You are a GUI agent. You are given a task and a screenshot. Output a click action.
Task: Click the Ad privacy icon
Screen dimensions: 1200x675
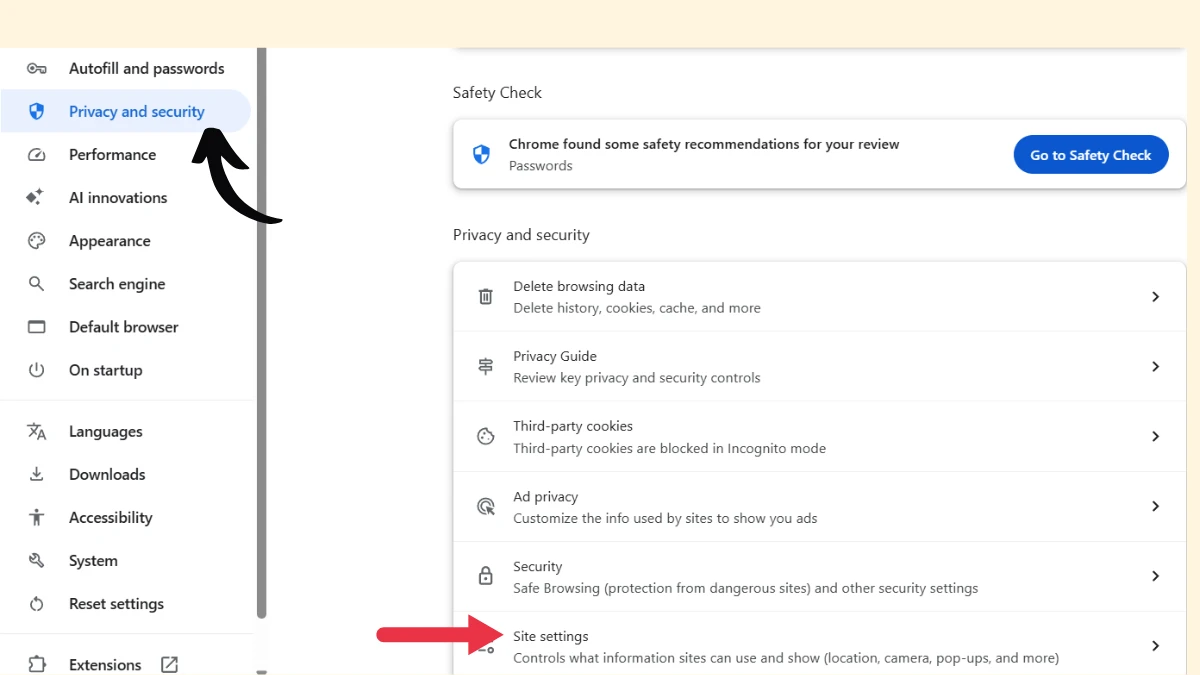coord(485,506)
